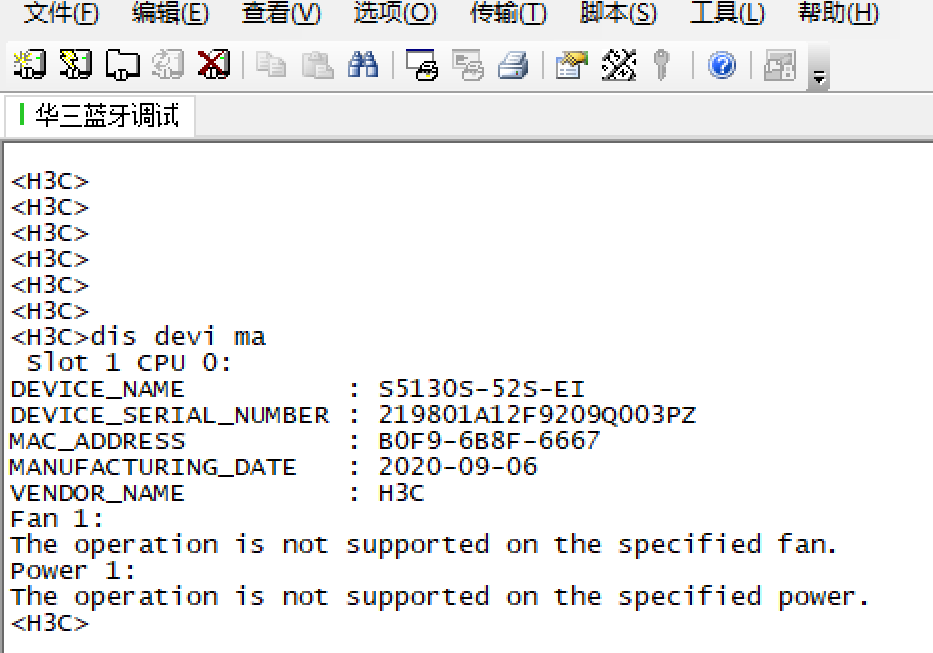Open the 脚本(S) menu

tap(618, 13)
